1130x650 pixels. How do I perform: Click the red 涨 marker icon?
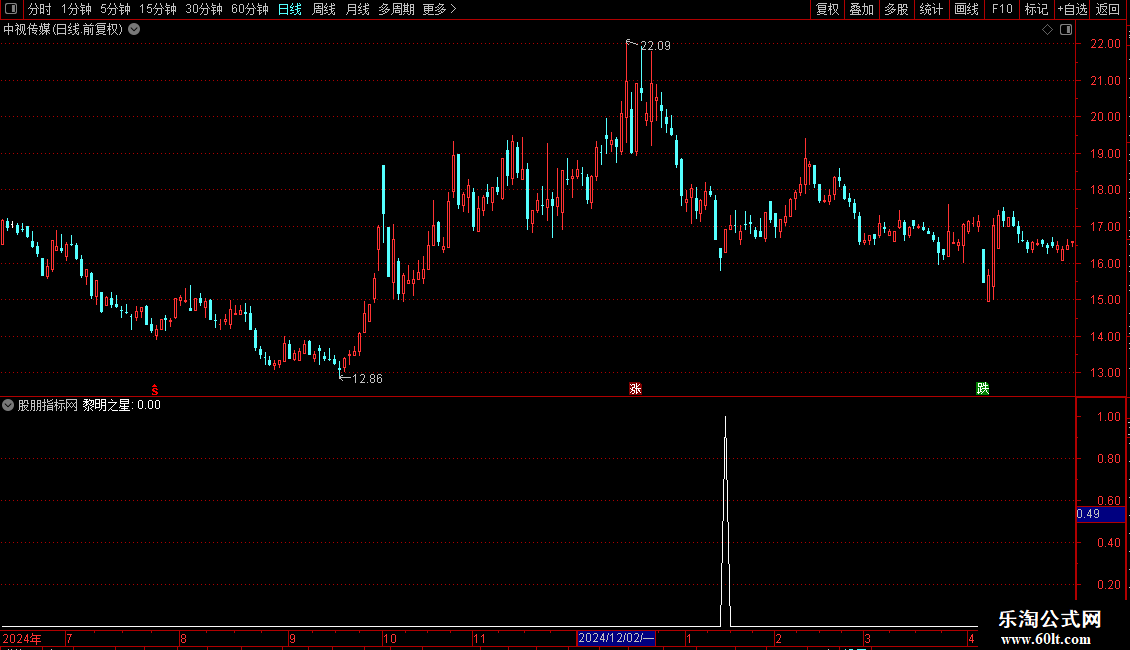pos(635,389)
